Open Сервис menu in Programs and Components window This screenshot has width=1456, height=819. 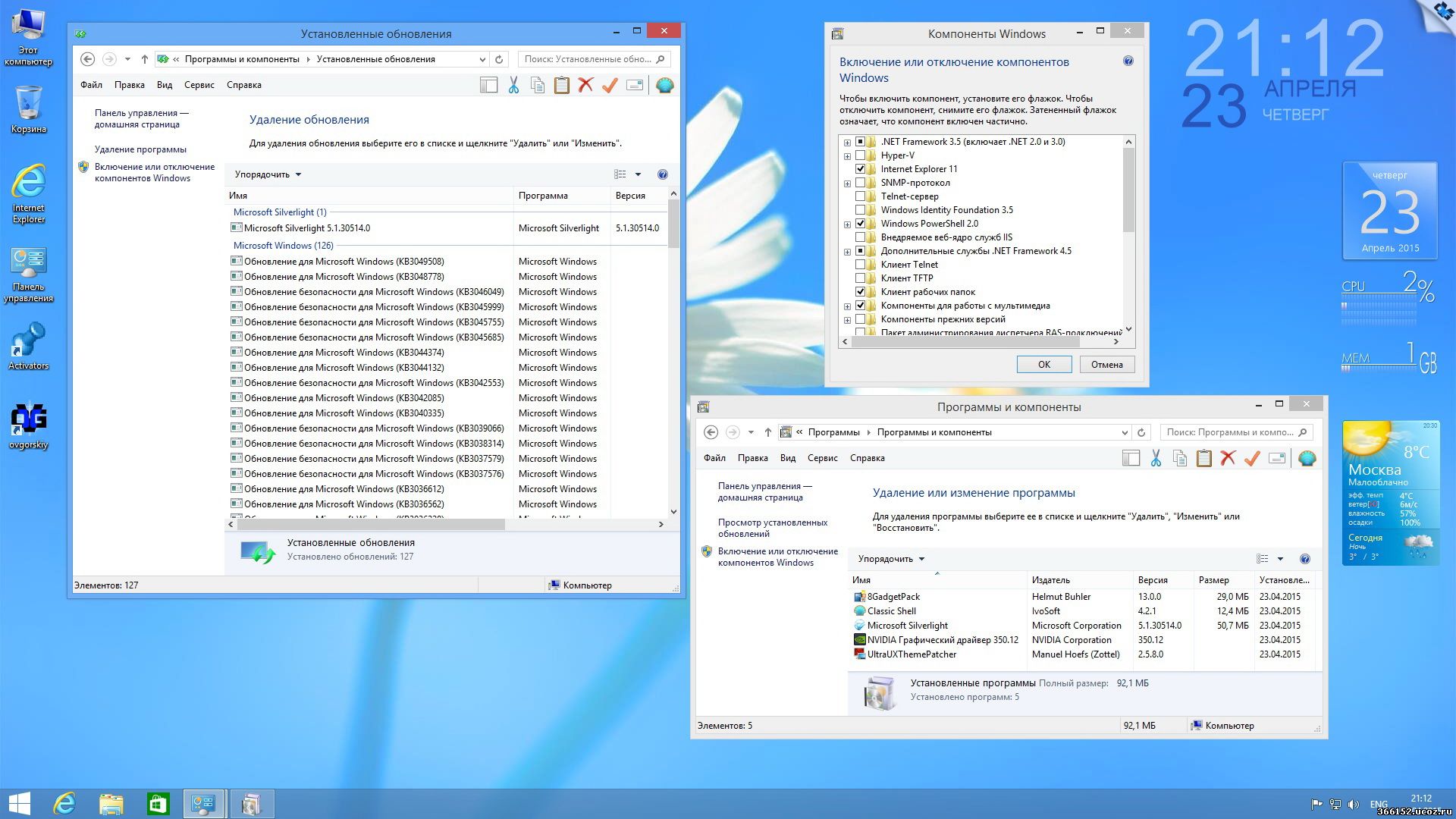pyautogui.click(x=822, y=458)
